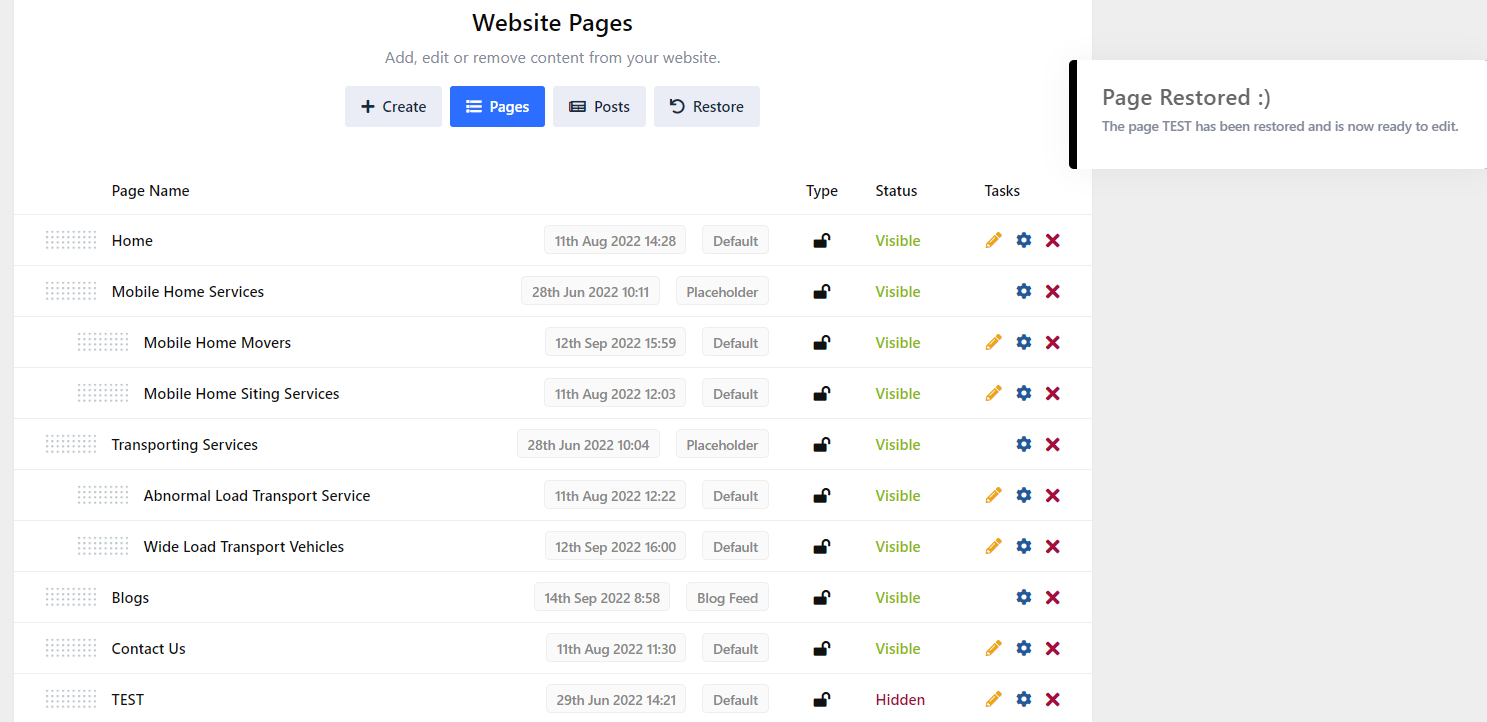The image size is (1487, 722).
Task: Select Abnormal Load Transport Service page name
Action: (x=257, y=496)
